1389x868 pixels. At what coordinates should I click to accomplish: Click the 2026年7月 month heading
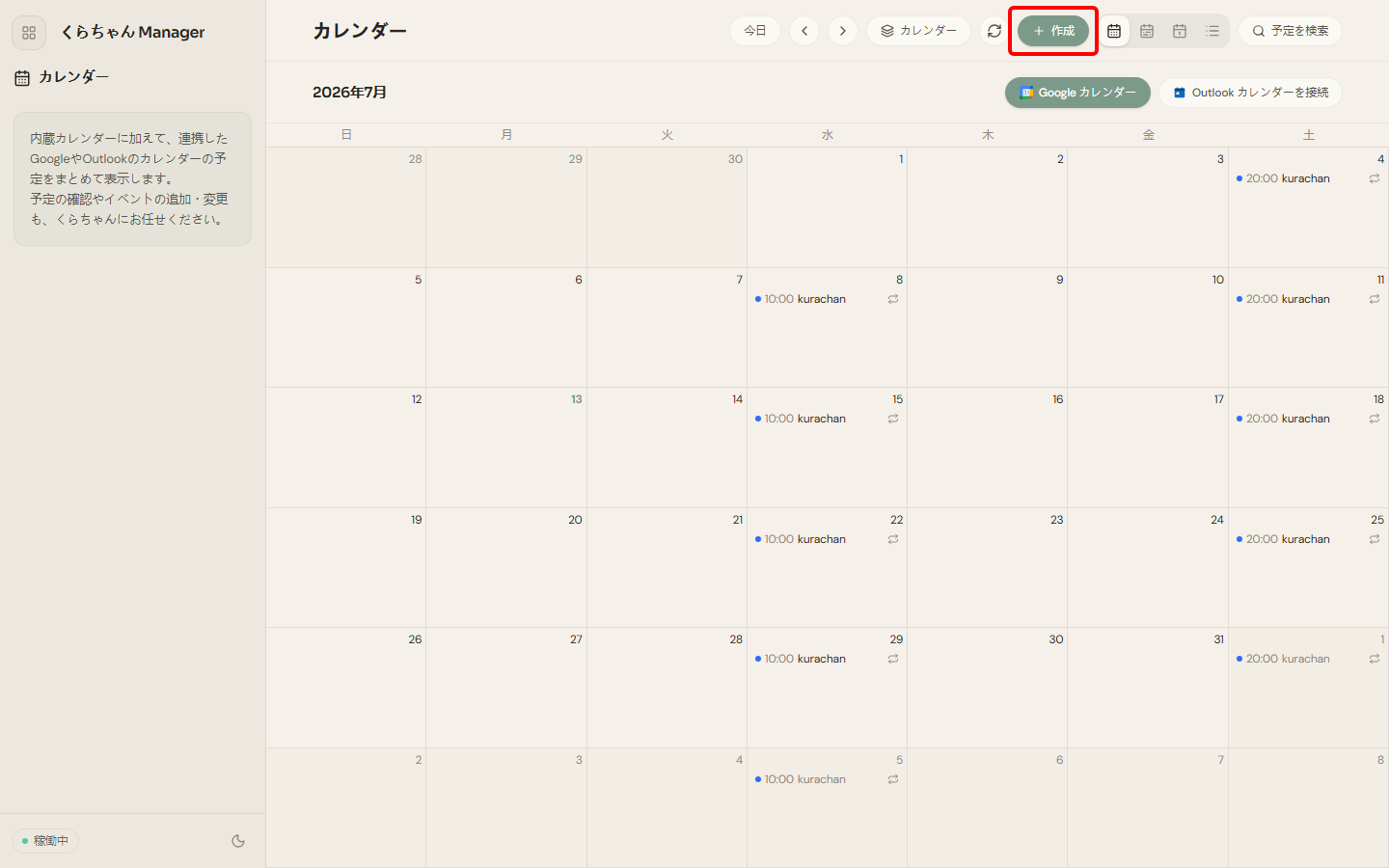[x=349, y=93]
